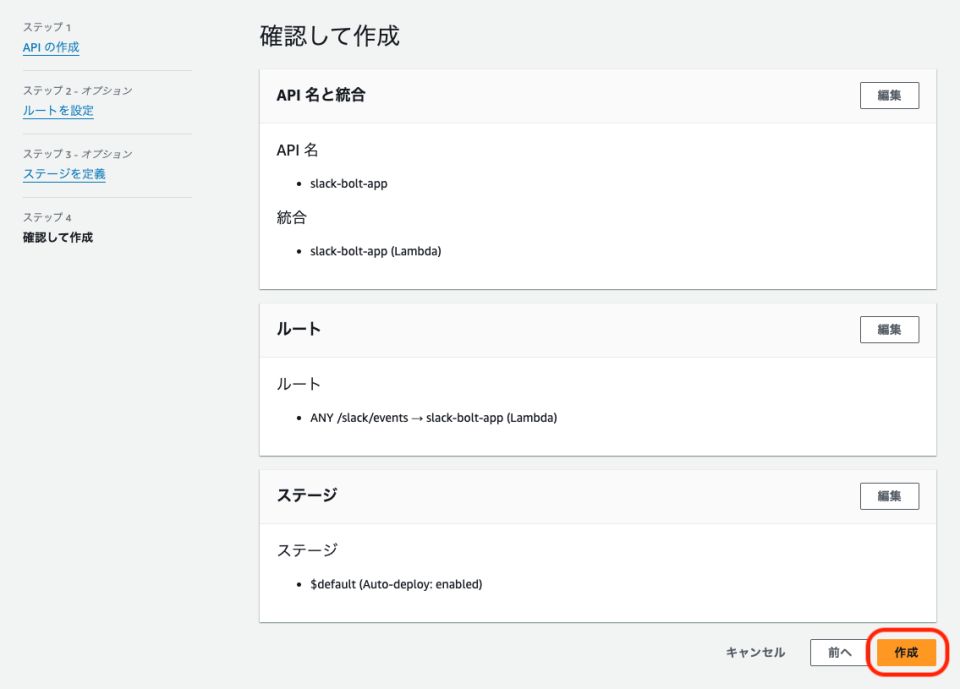The height and width of the screenshot is (689, 960).
Task: Click the ステージ section header
Action: [303, 495]
